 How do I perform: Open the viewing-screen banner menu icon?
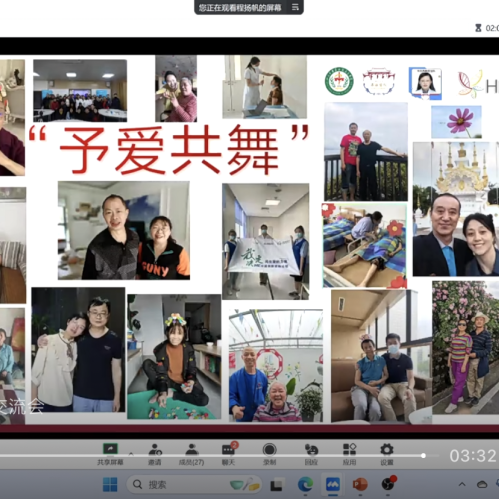(295, 7)
